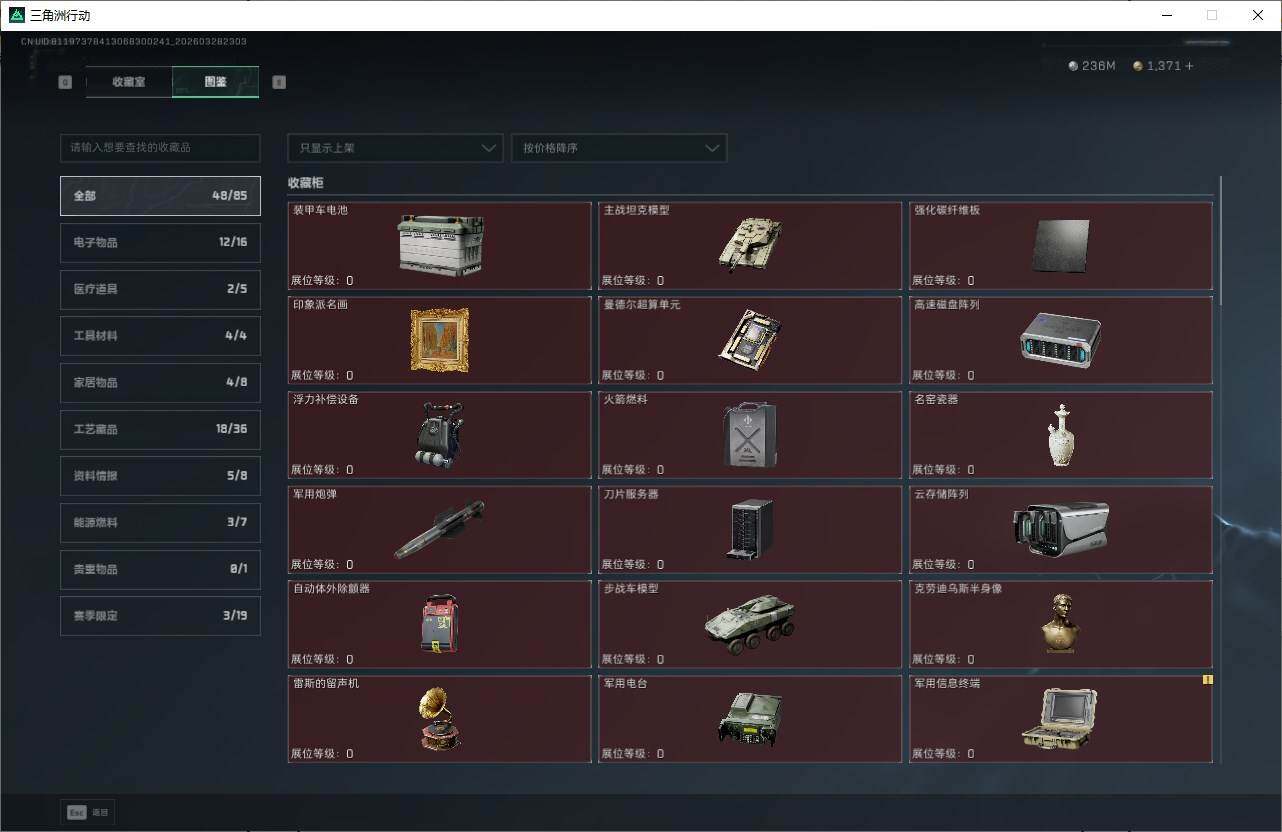Click the gramophone collectible icon
Screen dimensions: 1282x832
(439, 718)
